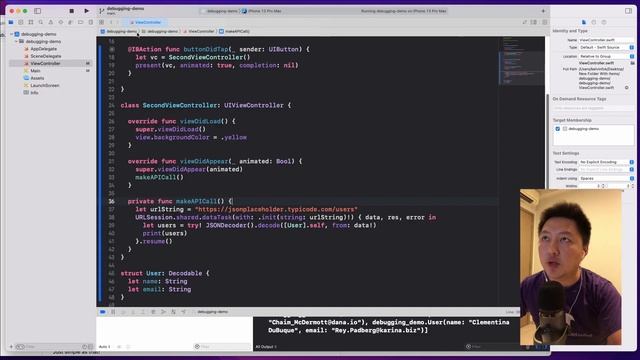Viewport: 640px width, 360px height.
Task: Select the Quick Help inspector icon
Action: [604, 22]
